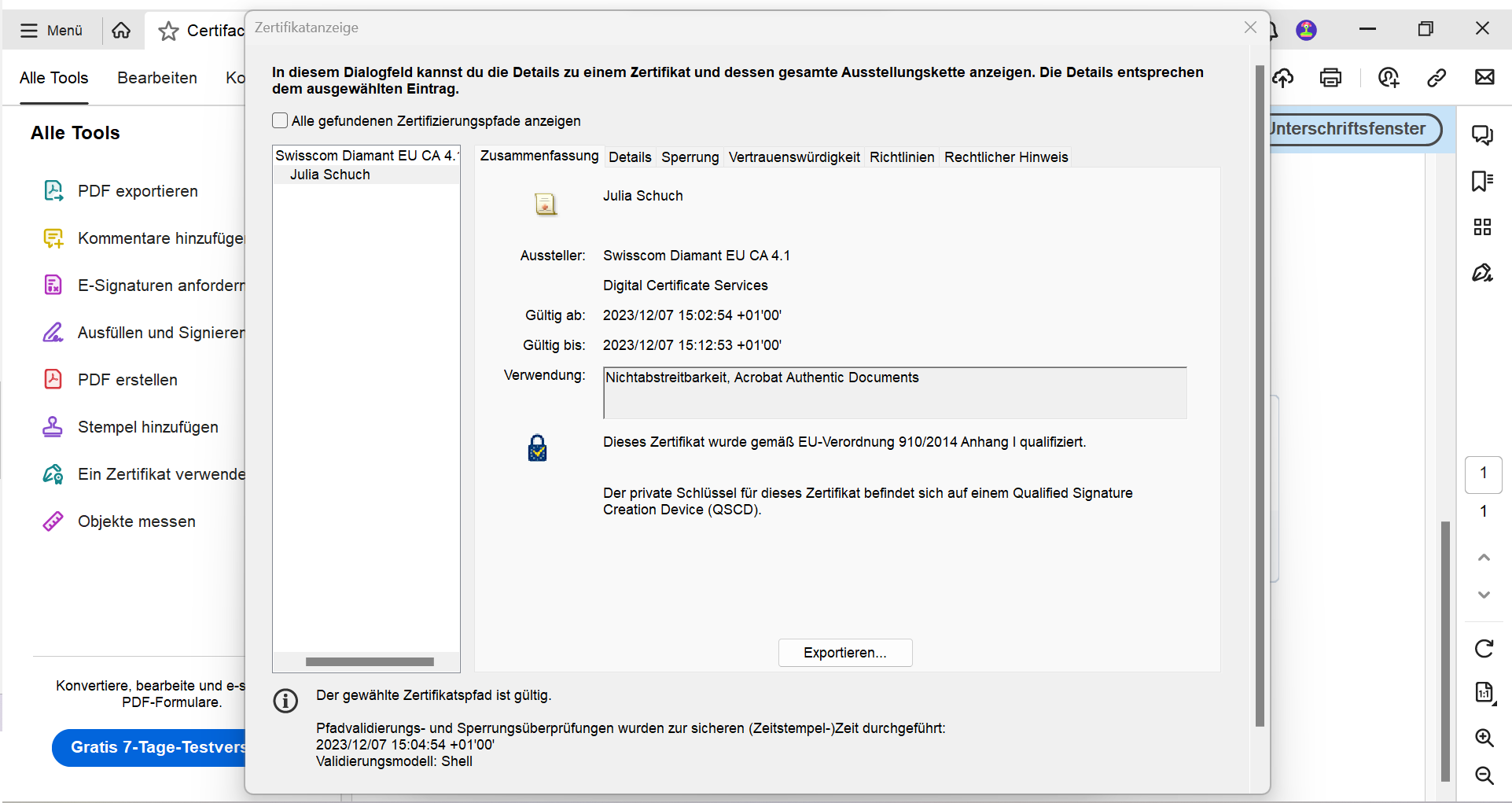Viewport: 1512px width, 803px height.
Task: Click the Exportieren... button
Action: (x=845, y=653)
